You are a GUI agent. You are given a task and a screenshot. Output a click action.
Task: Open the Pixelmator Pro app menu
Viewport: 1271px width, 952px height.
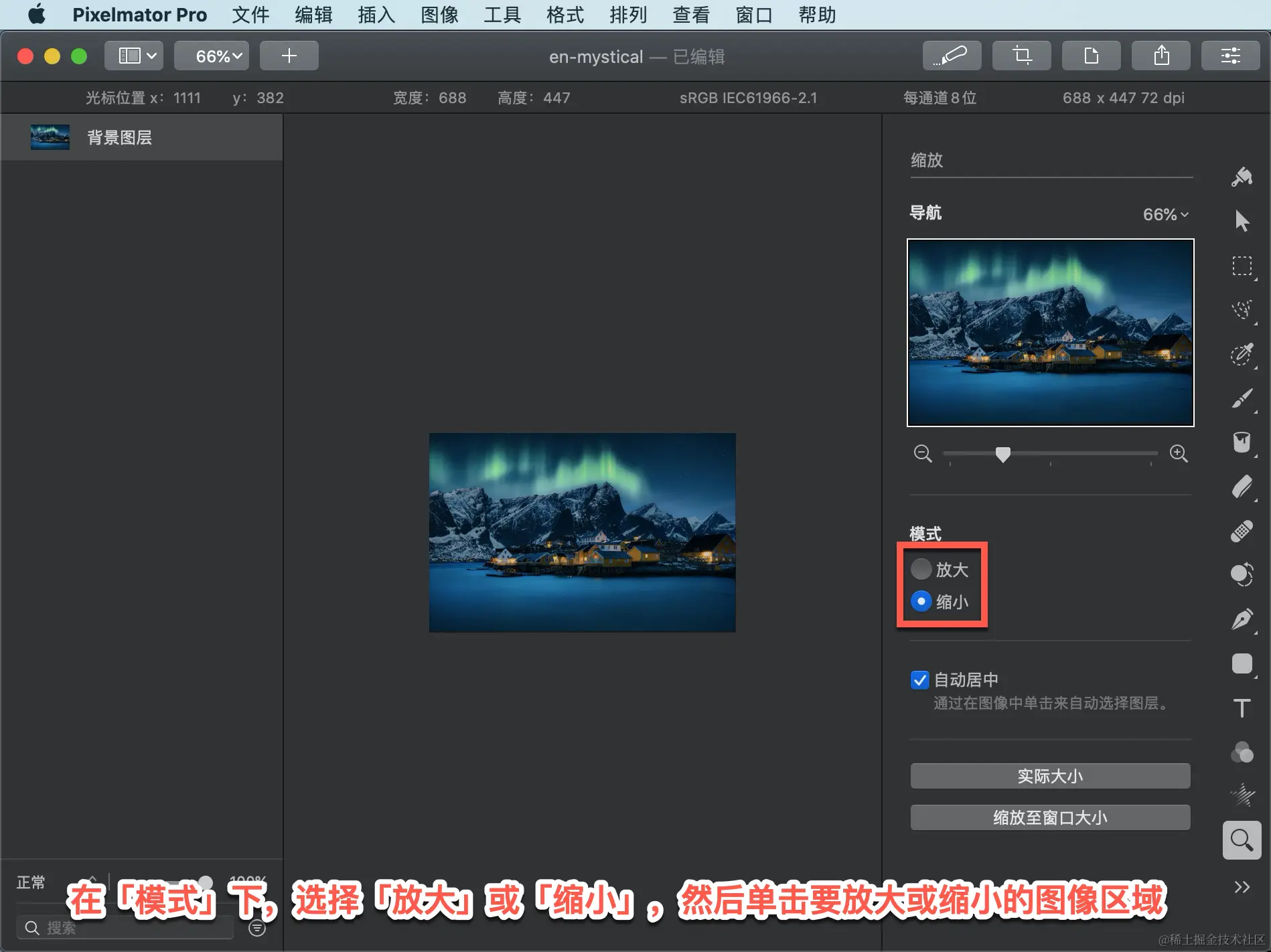tap(139, 15)
